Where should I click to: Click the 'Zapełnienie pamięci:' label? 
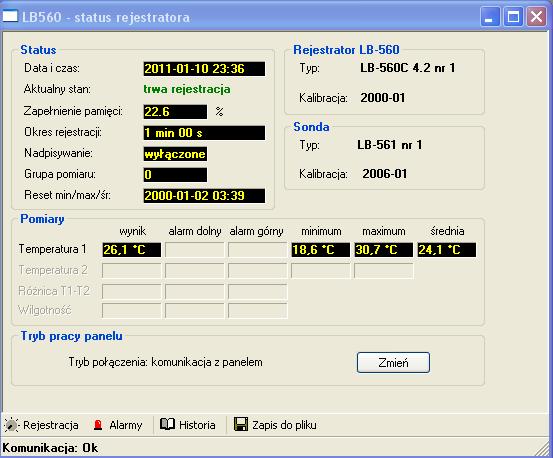click(73, 111)
